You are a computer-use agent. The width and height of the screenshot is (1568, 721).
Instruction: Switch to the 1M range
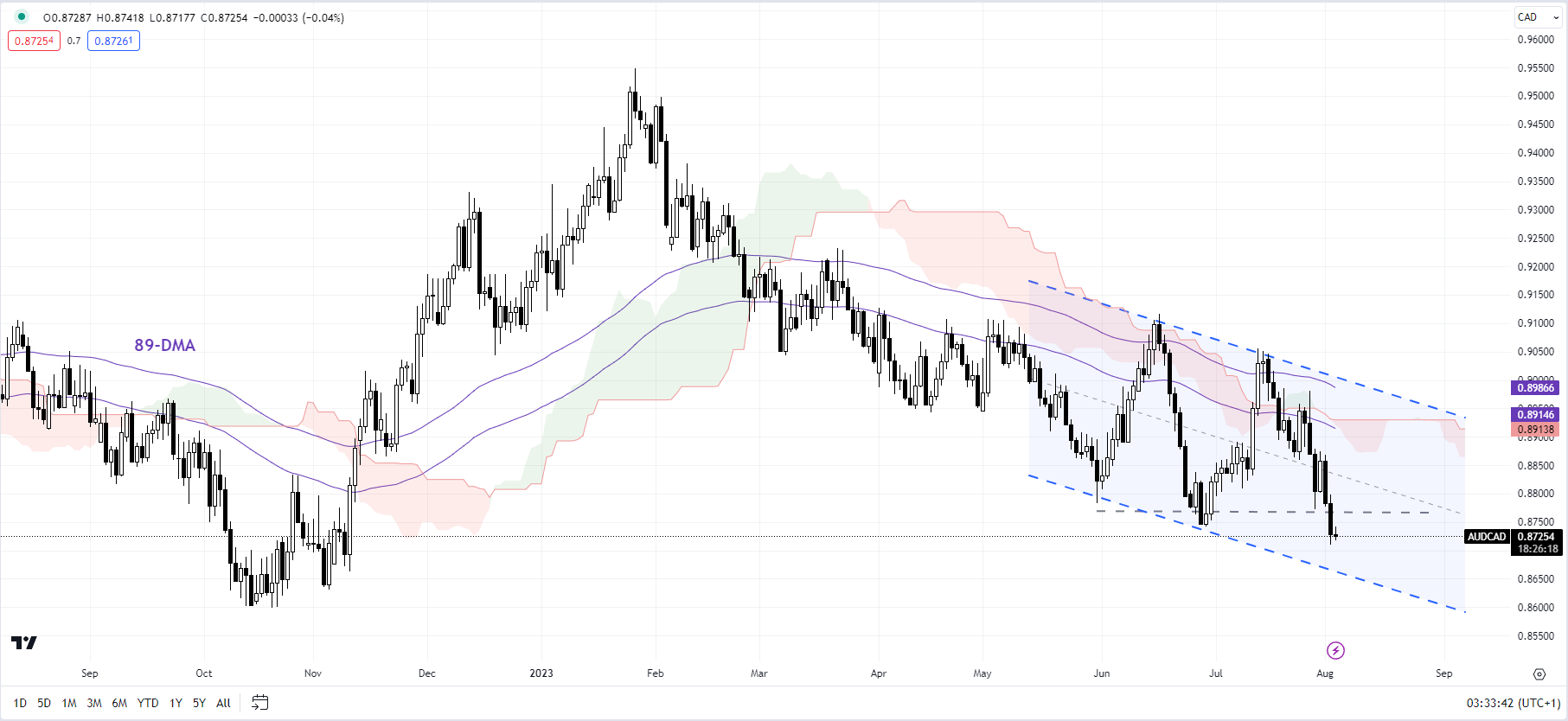(69, 703)
